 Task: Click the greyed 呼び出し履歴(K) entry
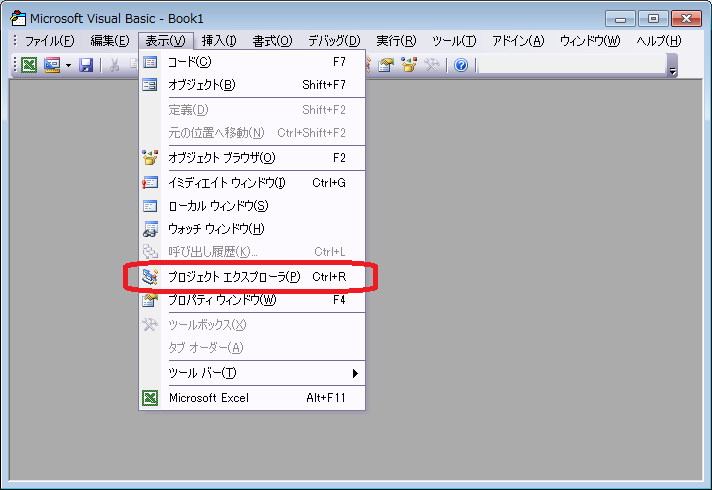click(252, 251)
